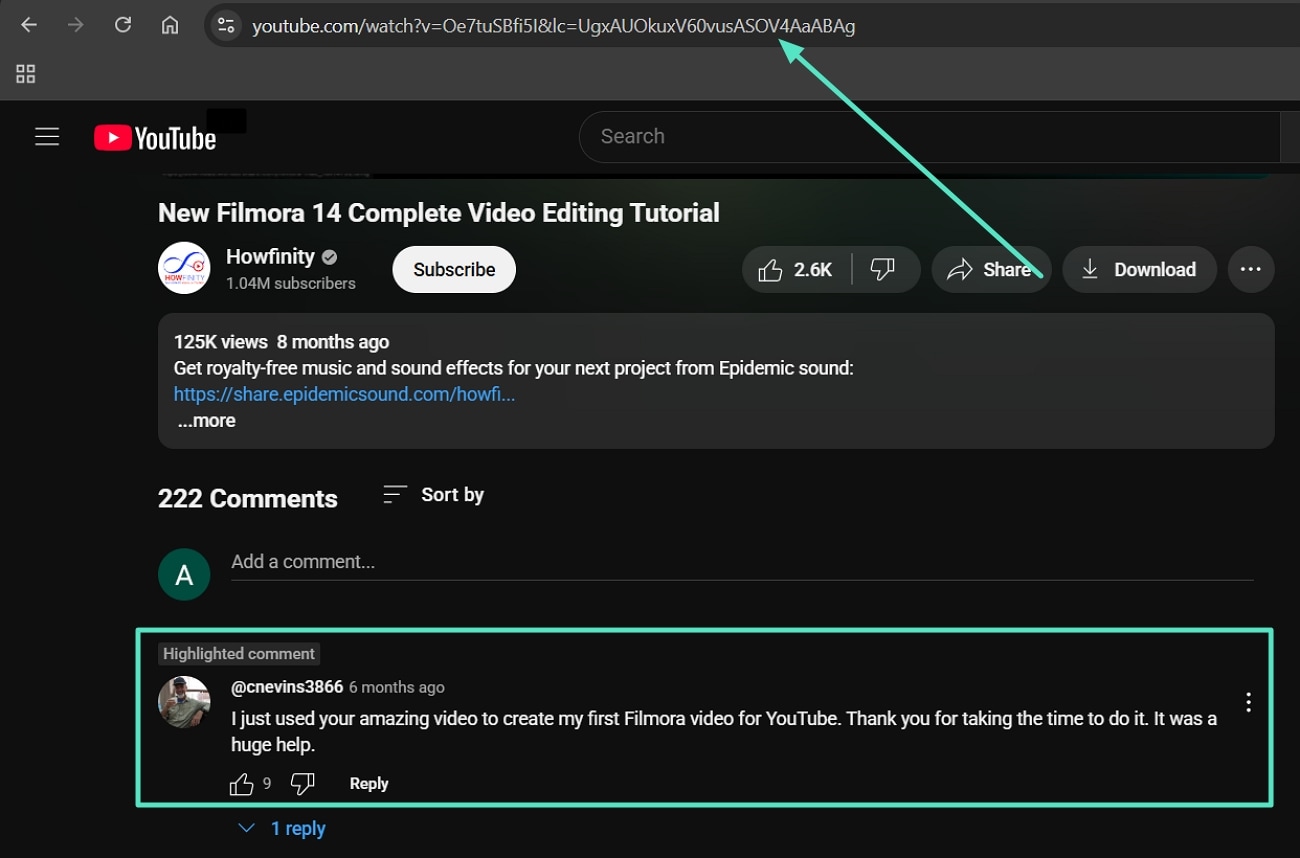Click the browser forward arrow
This screenshot has height=858, width=1300.
click(x=76, y=25)
